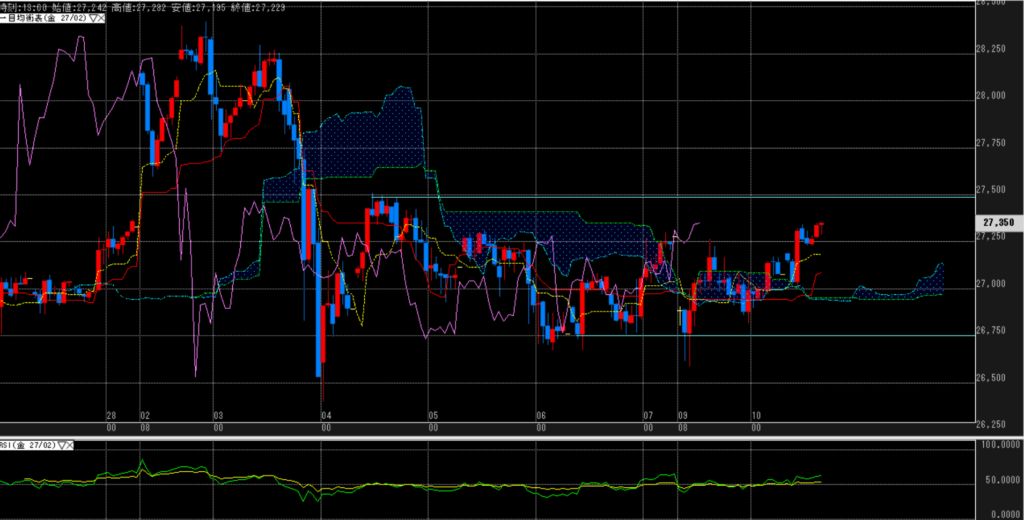Click the 終値 closing price readout

coord(256,5)
